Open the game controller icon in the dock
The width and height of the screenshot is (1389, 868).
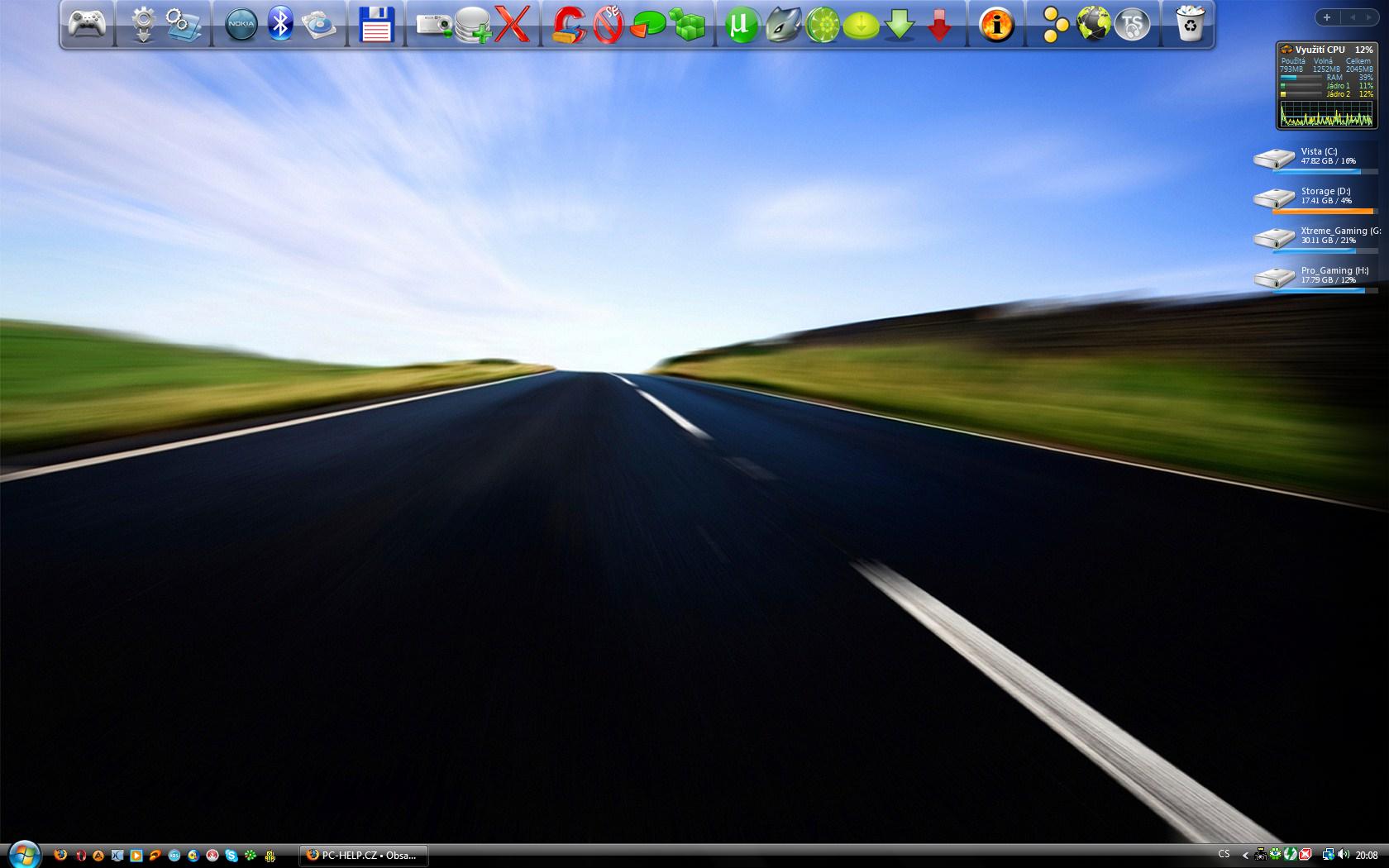87,24
